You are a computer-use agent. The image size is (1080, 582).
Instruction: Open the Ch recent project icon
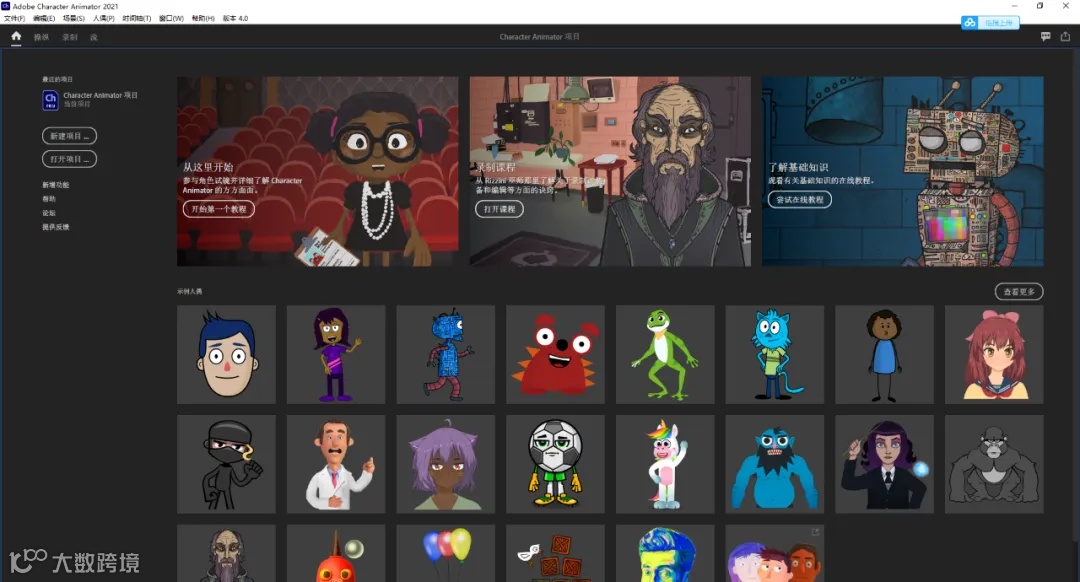point(50,100)
